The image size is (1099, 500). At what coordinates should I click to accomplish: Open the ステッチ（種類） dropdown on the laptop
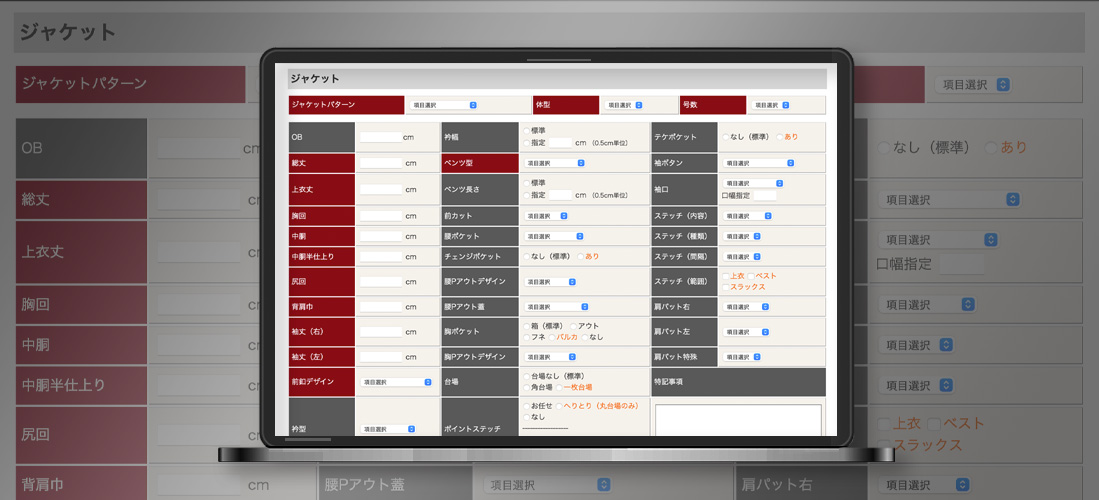742,236
